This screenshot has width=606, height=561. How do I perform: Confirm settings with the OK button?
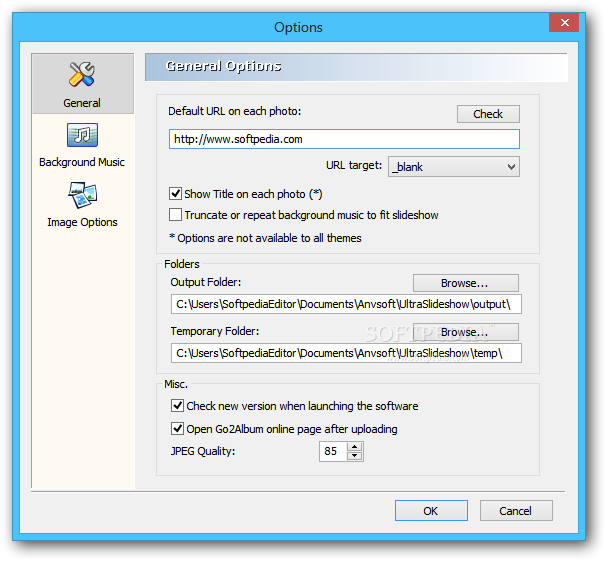pos(431,511)
